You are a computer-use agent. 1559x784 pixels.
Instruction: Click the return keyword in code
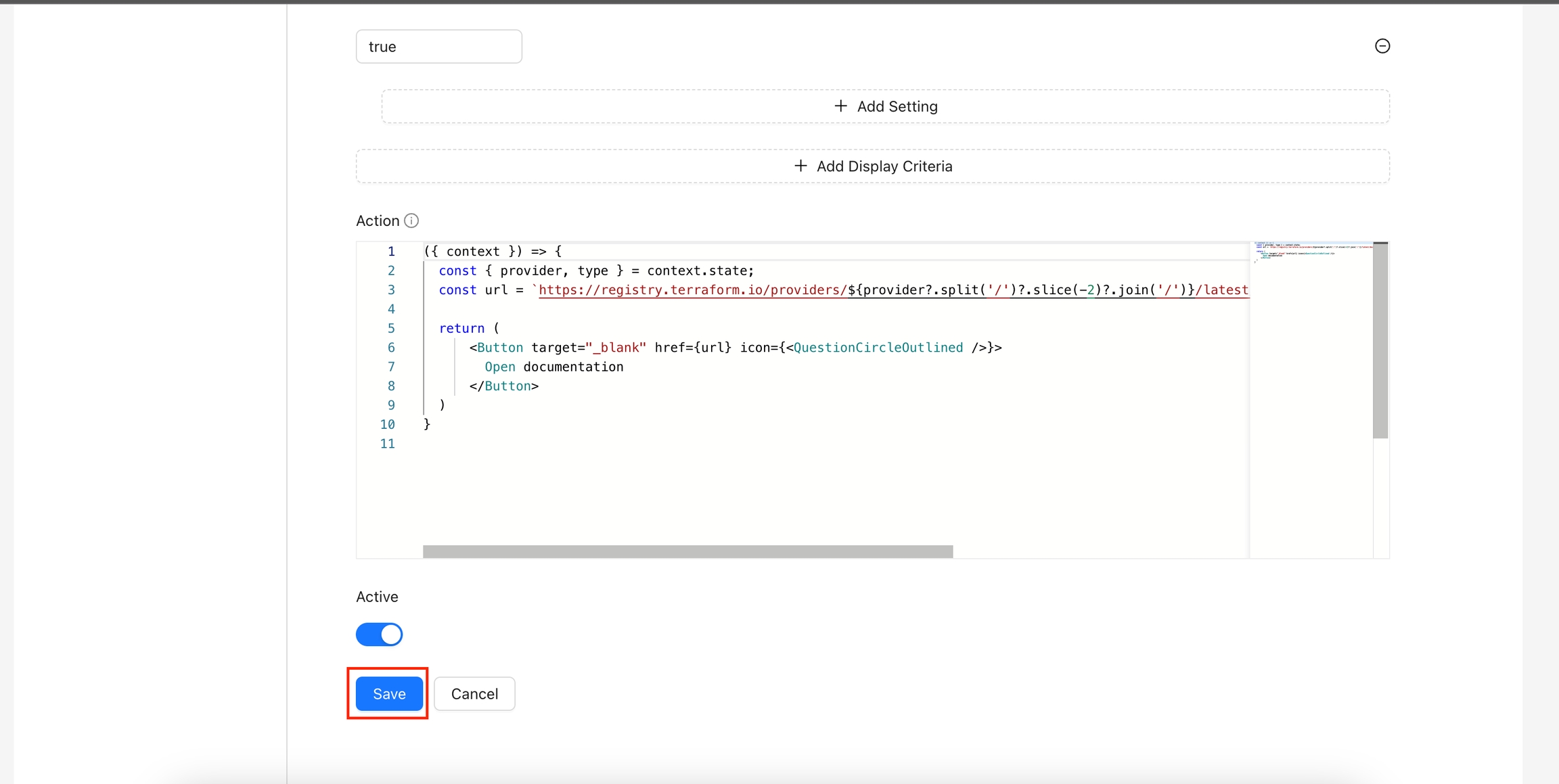461,329
